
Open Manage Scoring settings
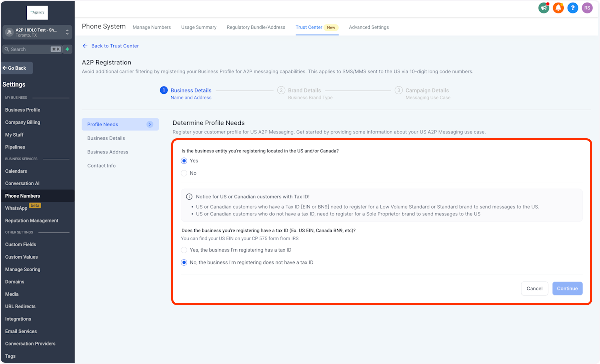(x=23, y=269)
